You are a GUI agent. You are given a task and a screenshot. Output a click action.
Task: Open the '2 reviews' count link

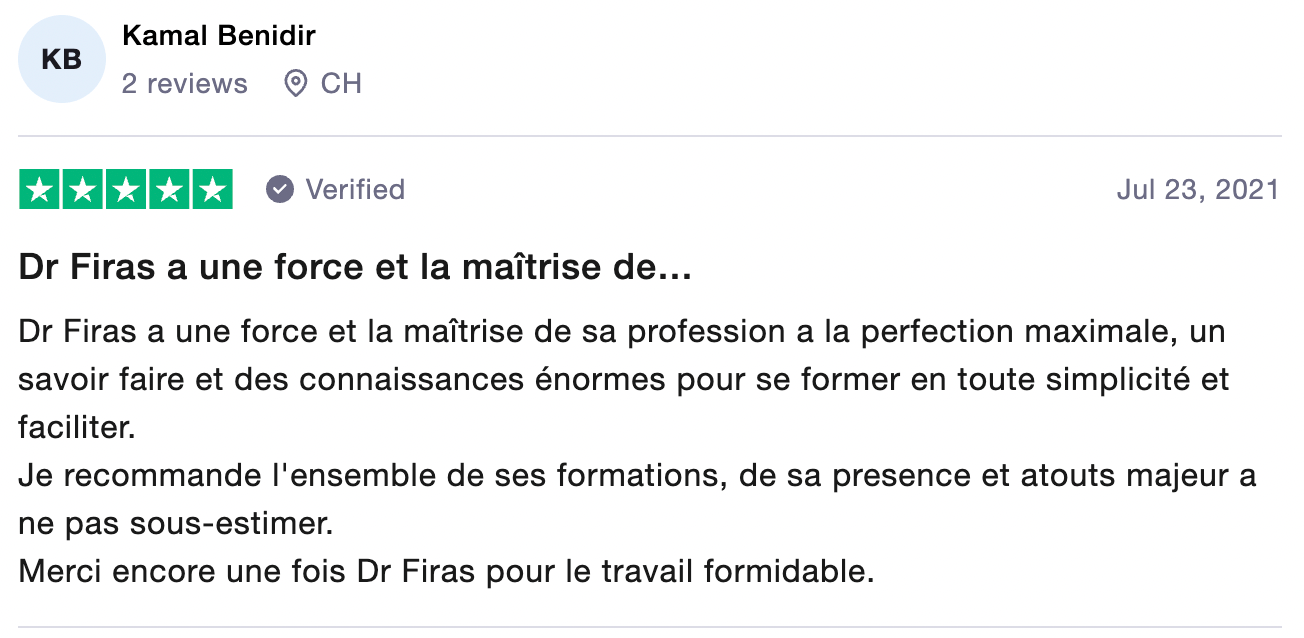coord(184,83)
